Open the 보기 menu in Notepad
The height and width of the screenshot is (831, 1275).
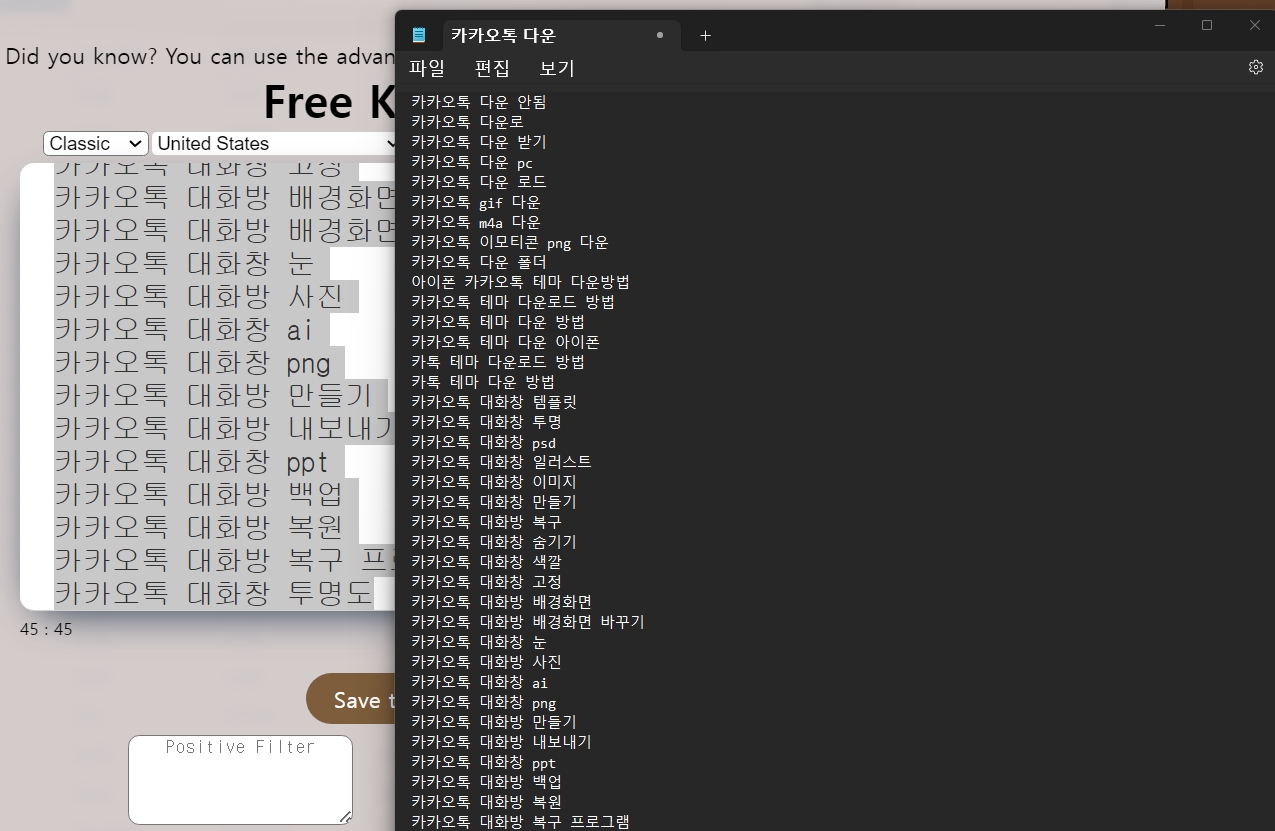(x=556, y=68)
